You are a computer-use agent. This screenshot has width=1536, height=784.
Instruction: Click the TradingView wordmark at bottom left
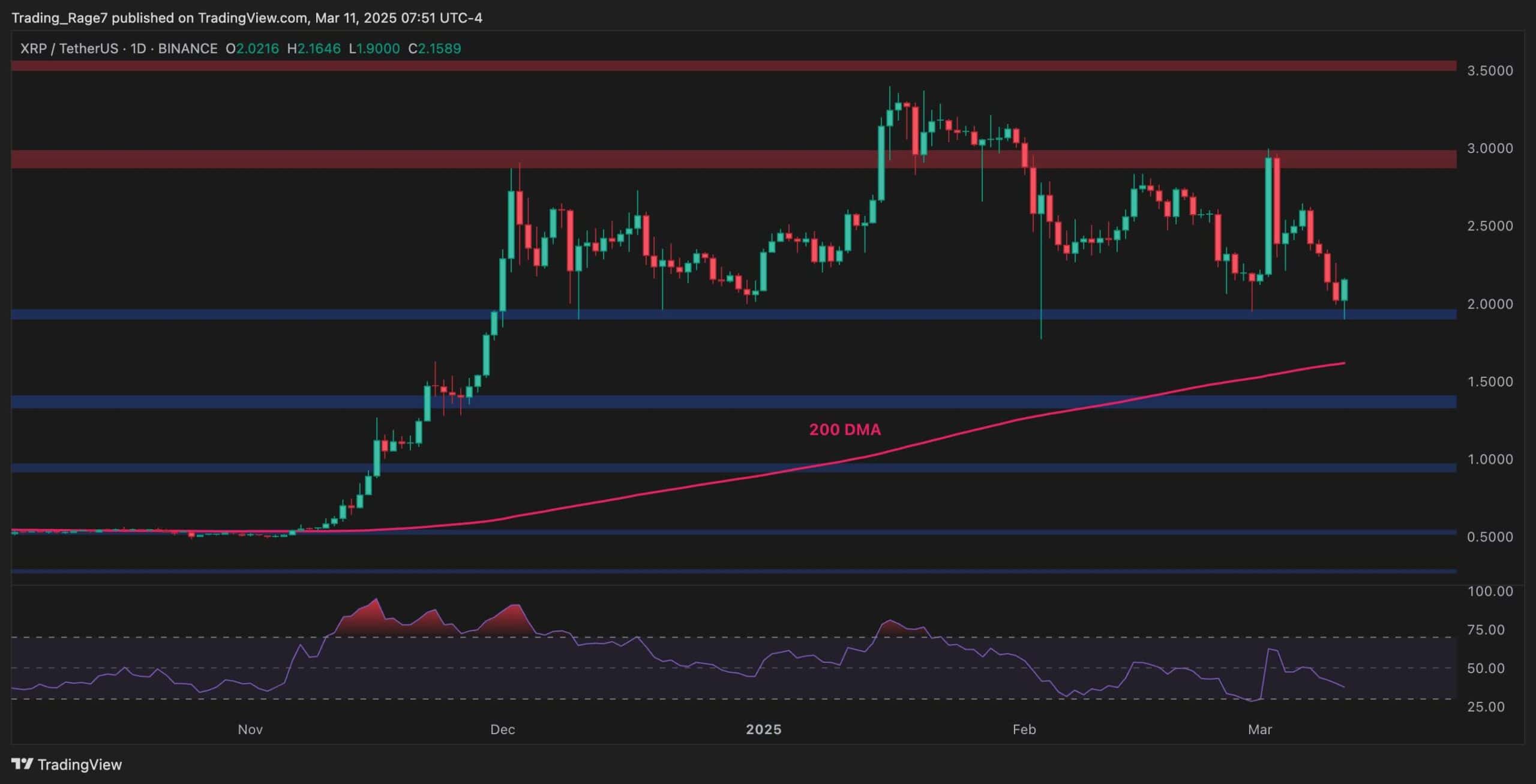click(x=79, y=764)
